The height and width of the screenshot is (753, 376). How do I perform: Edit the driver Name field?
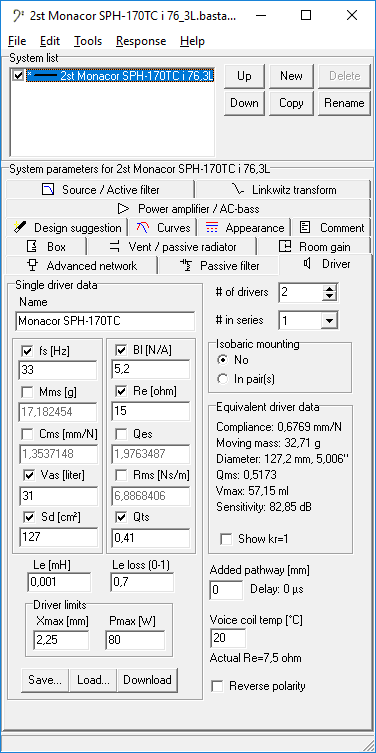tap(105, 321)
